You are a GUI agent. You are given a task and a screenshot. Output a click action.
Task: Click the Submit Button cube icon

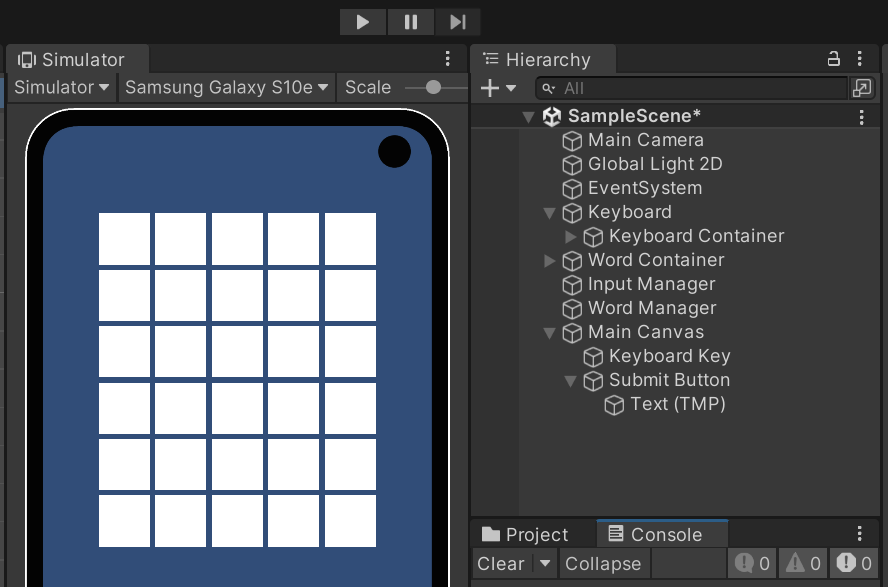(593, 381)
